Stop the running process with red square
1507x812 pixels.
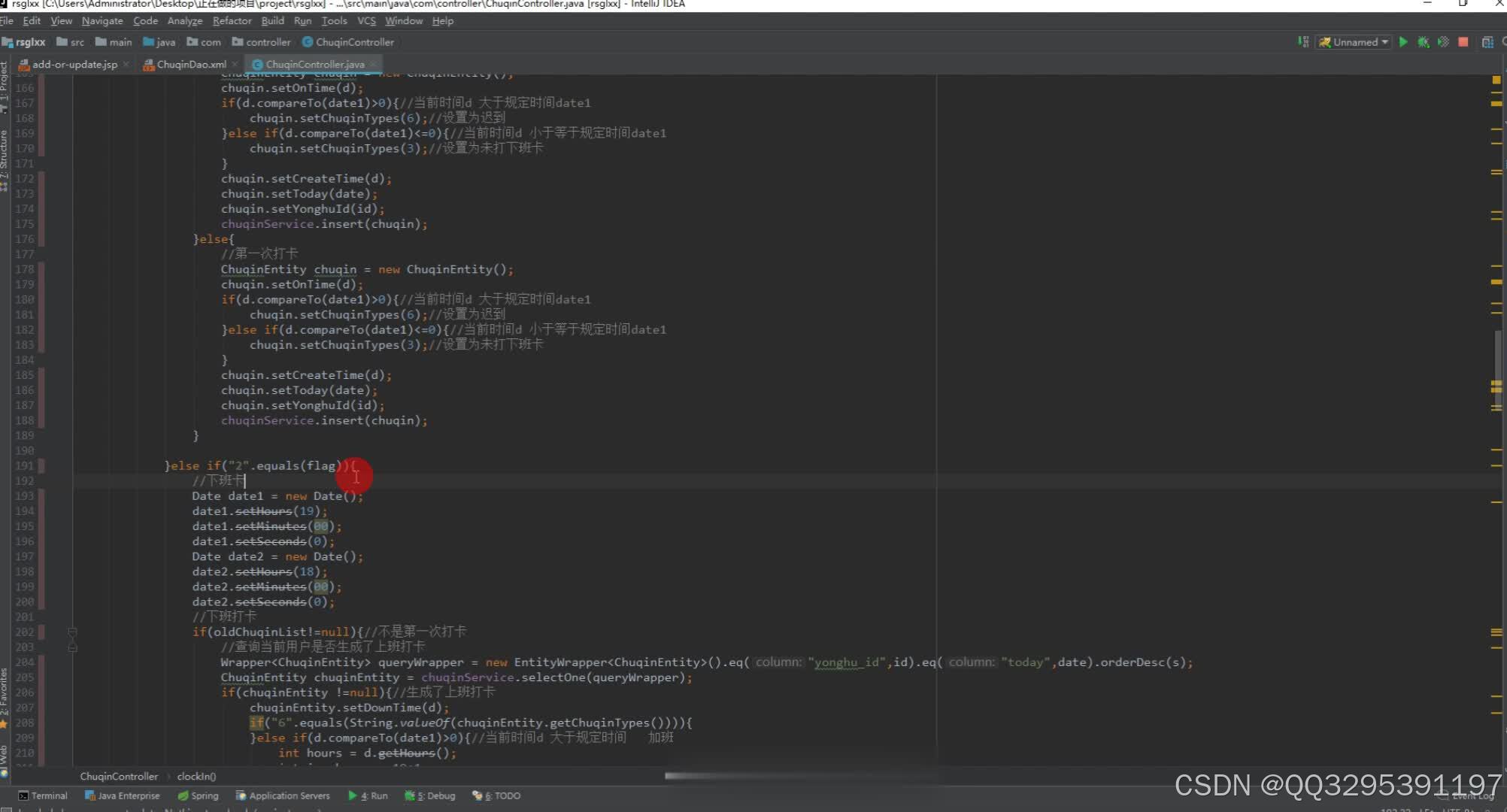pyautogui.click(x=1463, y=42)
